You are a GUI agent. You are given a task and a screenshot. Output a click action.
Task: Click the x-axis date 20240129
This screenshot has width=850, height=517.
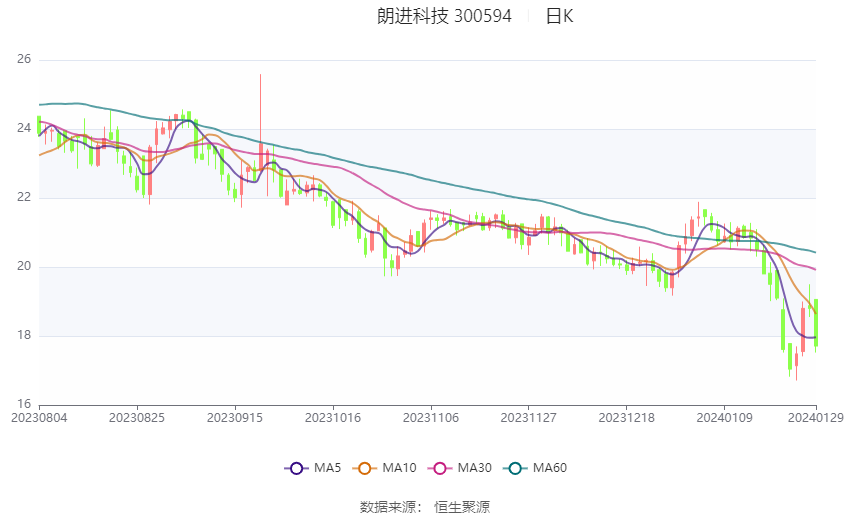816,418
